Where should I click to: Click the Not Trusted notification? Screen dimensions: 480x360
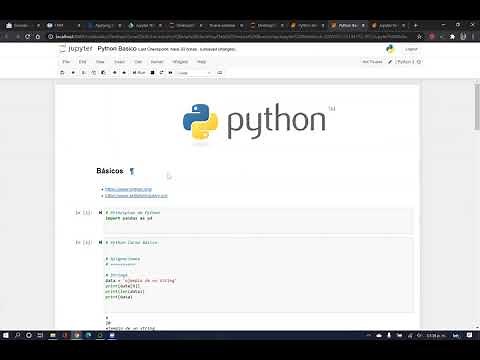[372, 62]
